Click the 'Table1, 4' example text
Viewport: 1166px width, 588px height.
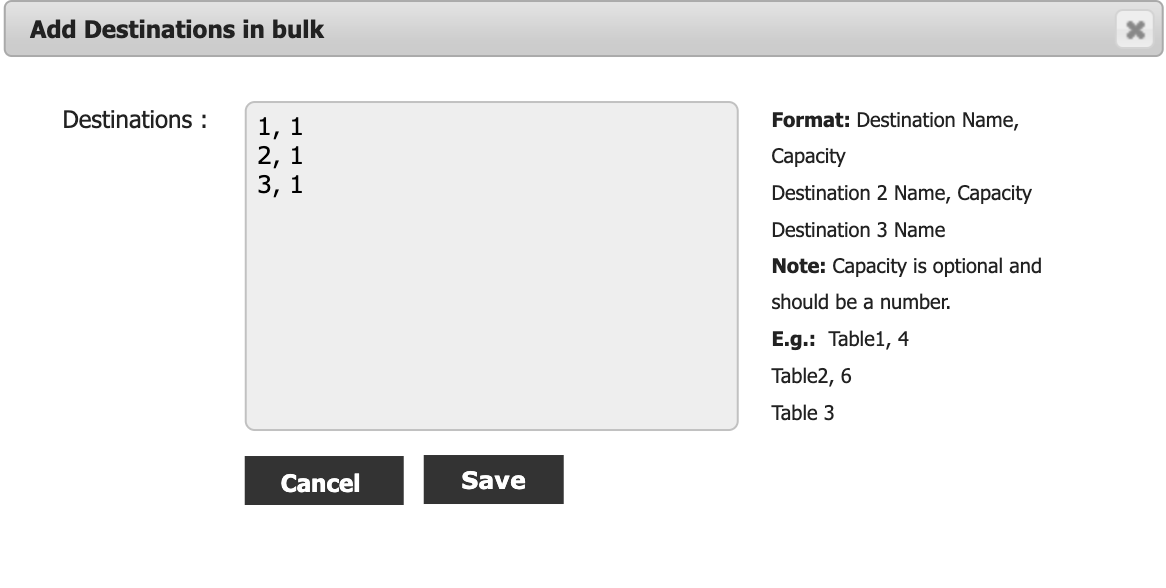(869, 339)
